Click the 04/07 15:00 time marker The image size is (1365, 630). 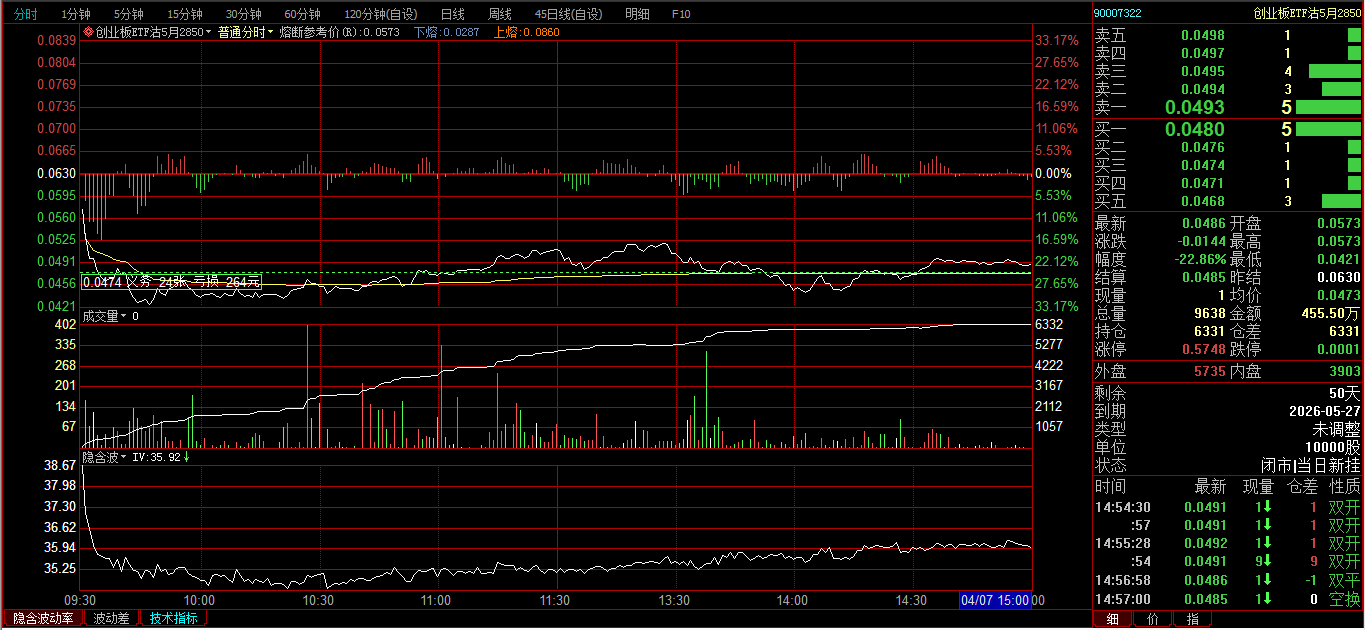point(995,600)
